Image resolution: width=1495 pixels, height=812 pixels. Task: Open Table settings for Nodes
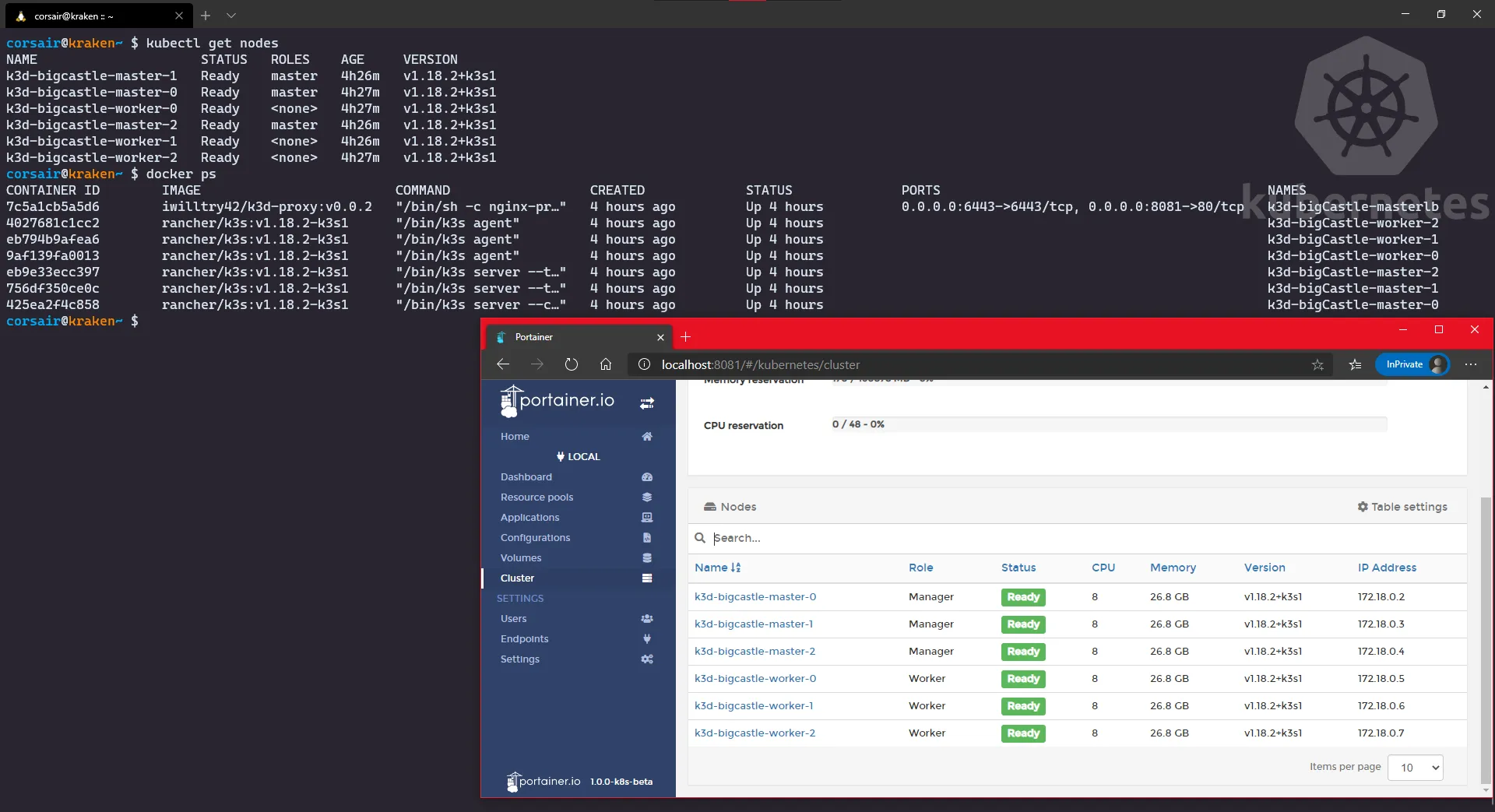(x=1402, y=507)
